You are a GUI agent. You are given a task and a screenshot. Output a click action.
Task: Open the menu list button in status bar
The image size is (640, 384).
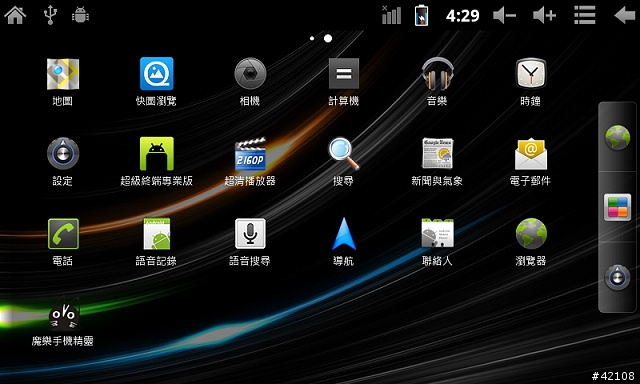[584, 15]
